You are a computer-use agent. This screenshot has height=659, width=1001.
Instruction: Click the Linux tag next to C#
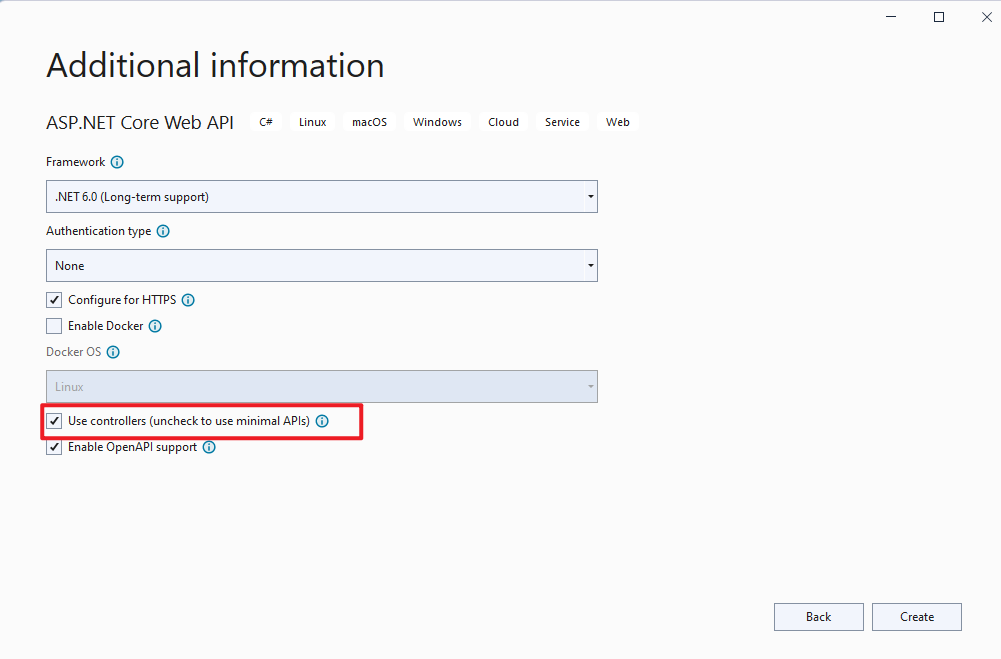[x=313, y=122]
